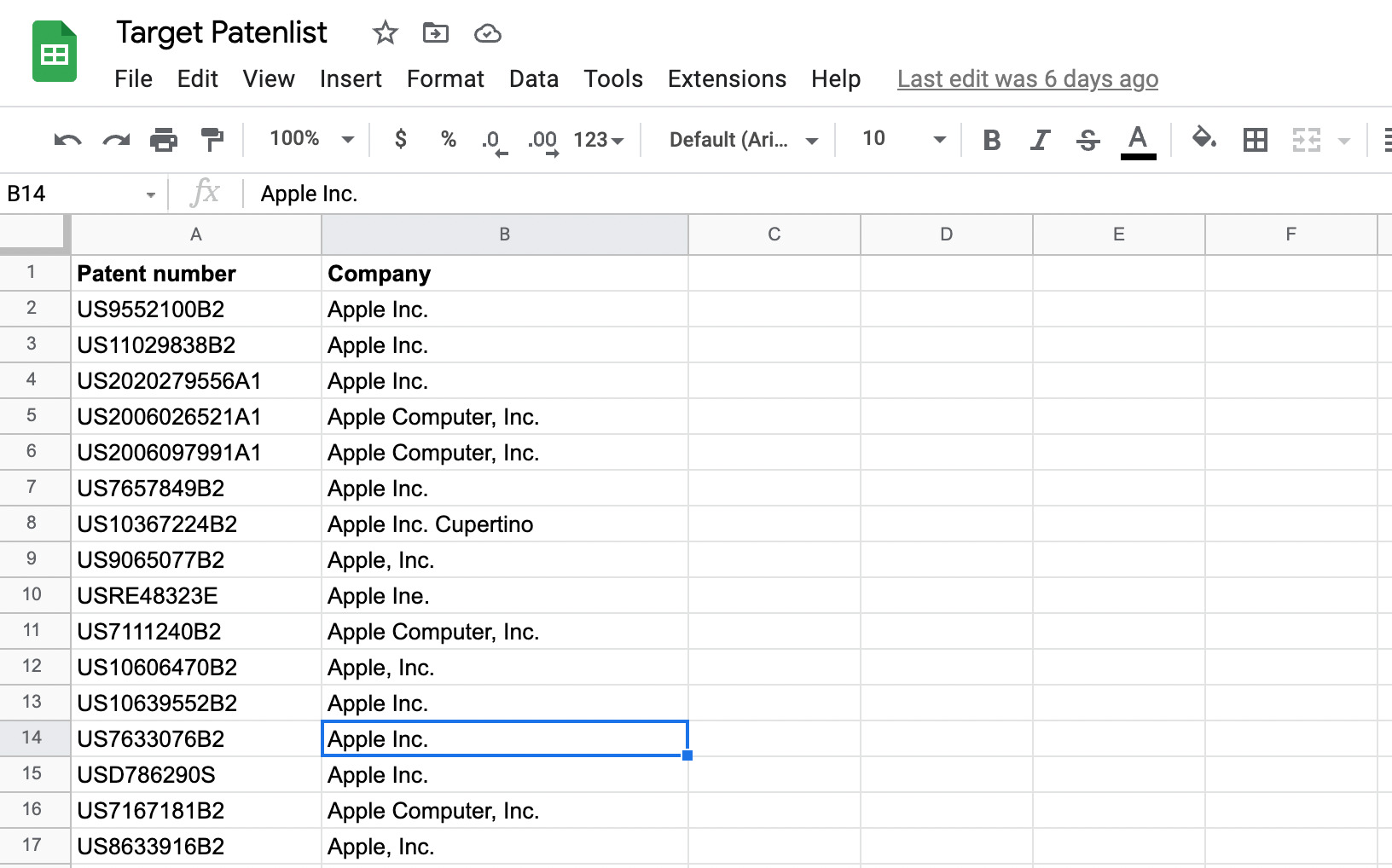Undo the last action
The width and height of the screenshot is (1392, 868).
[67, 139]
